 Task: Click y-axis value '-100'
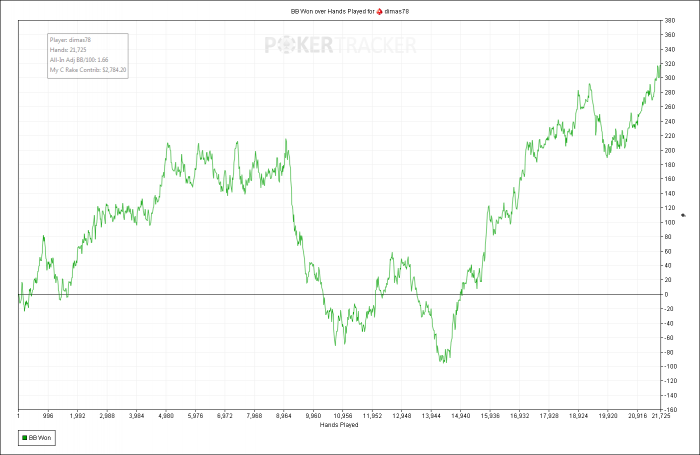coord(671,367)
